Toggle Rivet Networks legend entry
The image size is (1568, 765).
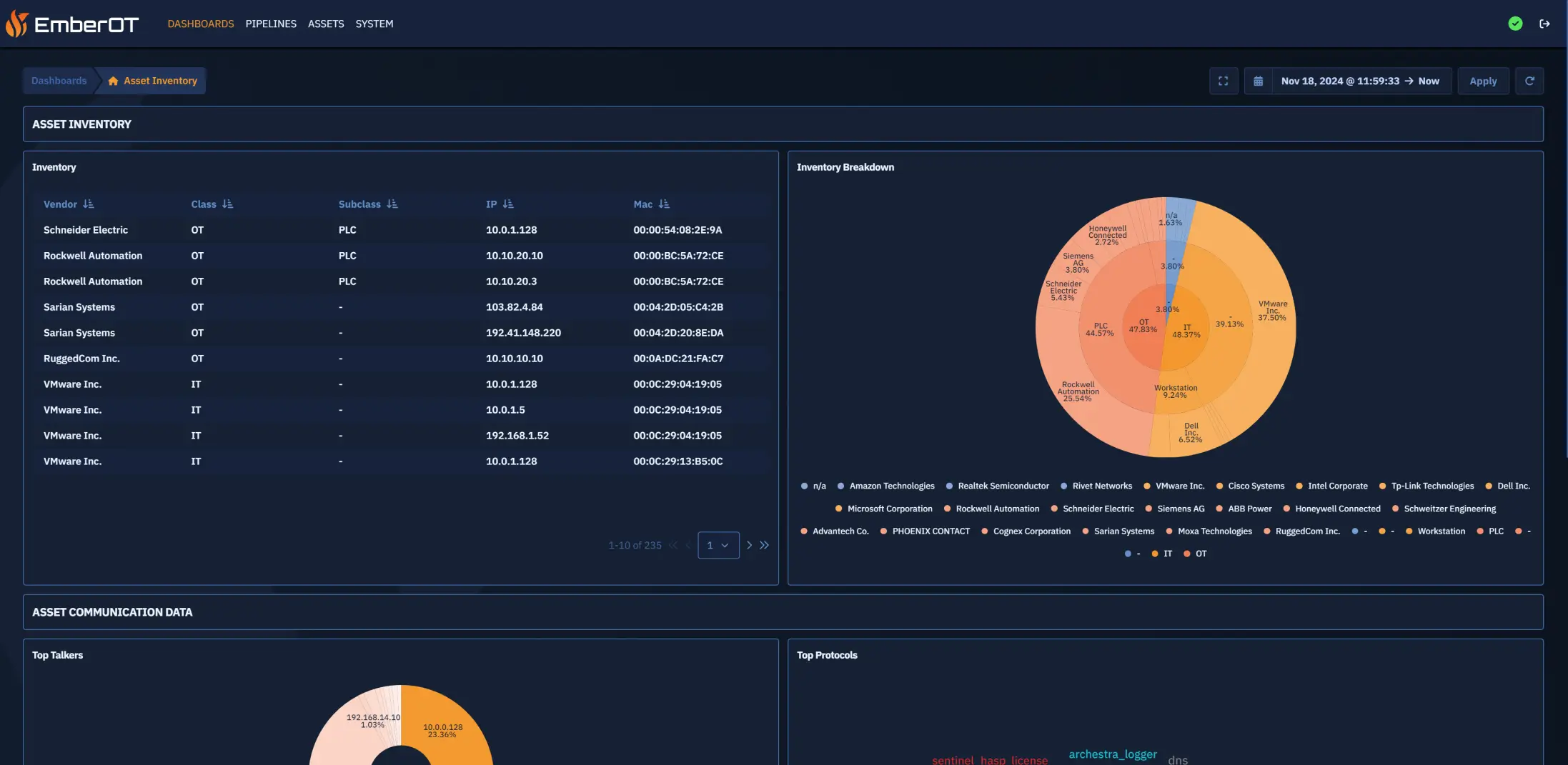click(x=1096, y=486)
